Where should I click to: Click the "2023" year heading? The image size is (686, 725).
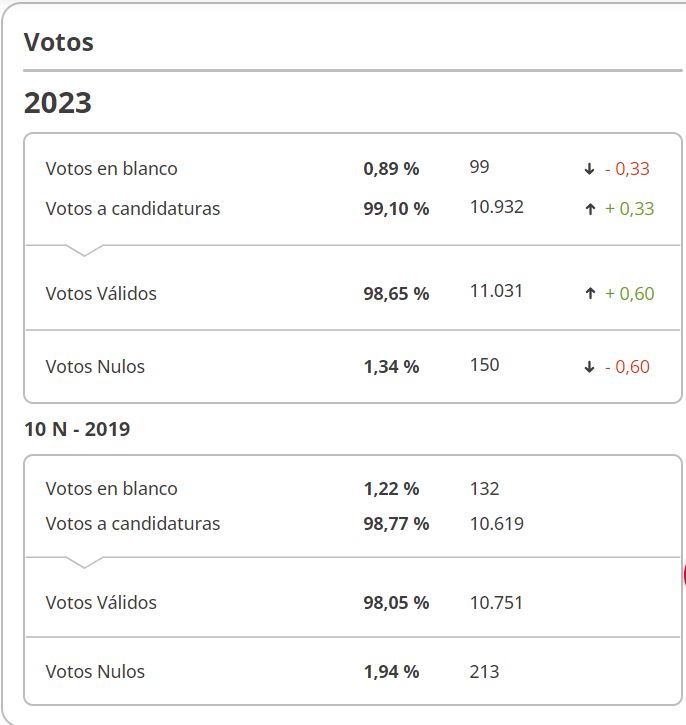[x=58, y=102]
